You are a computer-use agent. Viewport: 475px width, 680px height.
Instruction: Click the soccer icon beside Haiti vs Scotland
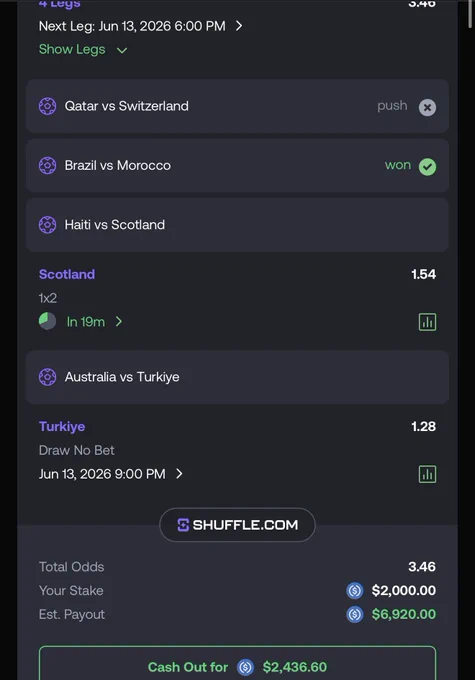point(47,225)
